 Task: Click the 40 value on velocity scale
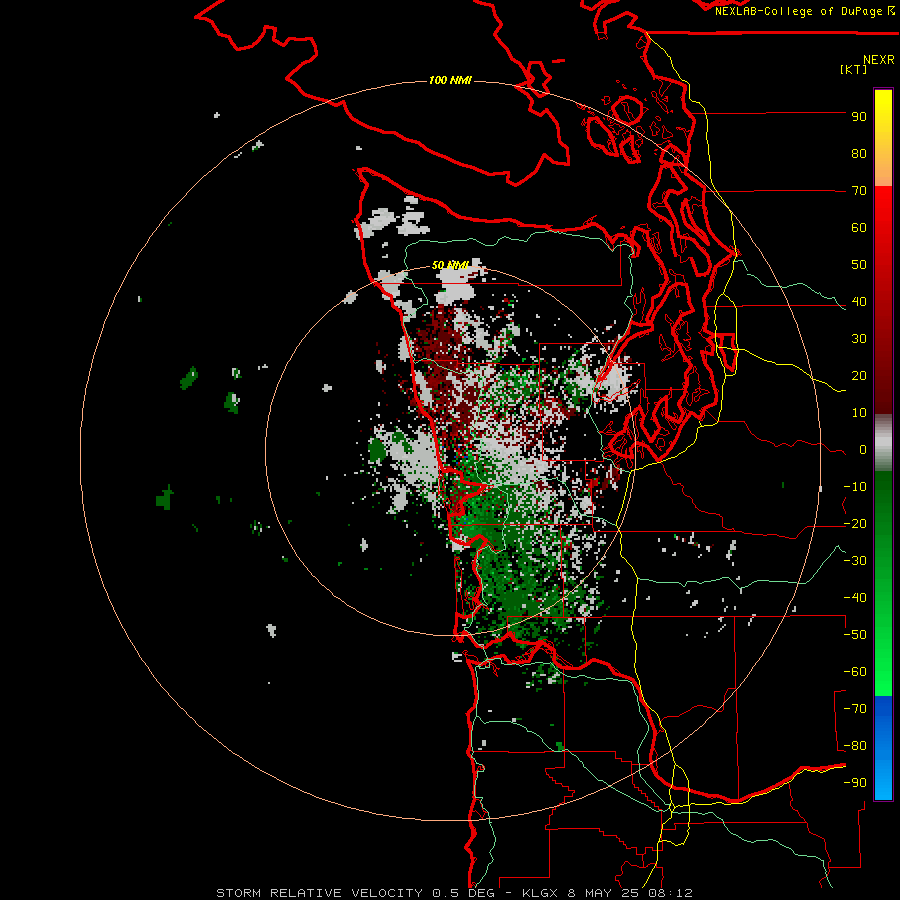pyautogui.click(x=859, y=302)
